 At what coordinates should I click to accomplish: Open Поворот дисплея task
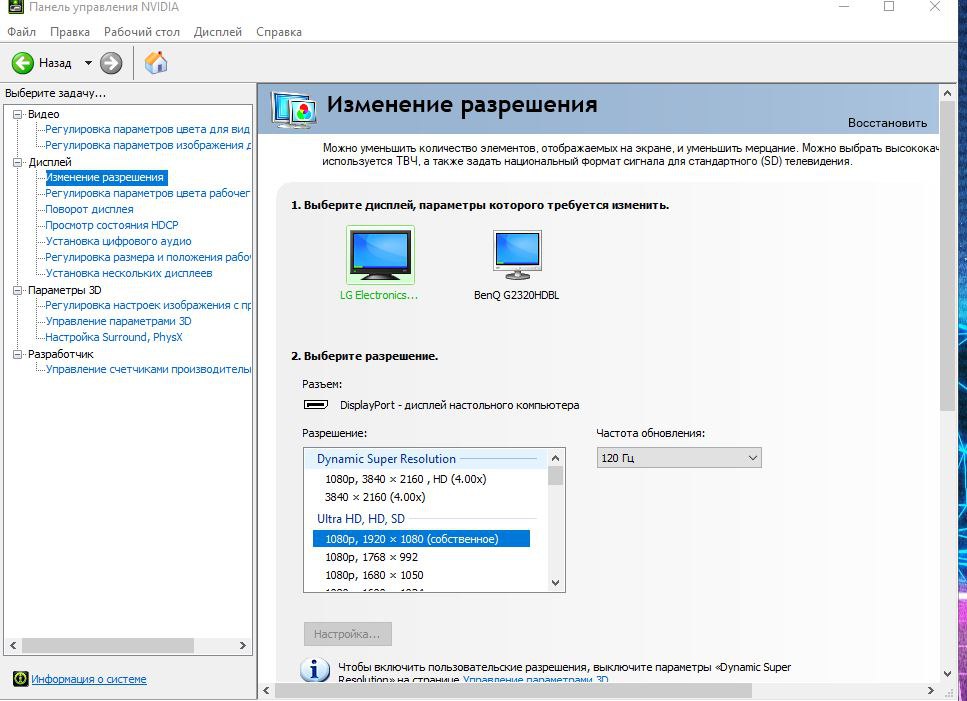(x=89, y=209)
